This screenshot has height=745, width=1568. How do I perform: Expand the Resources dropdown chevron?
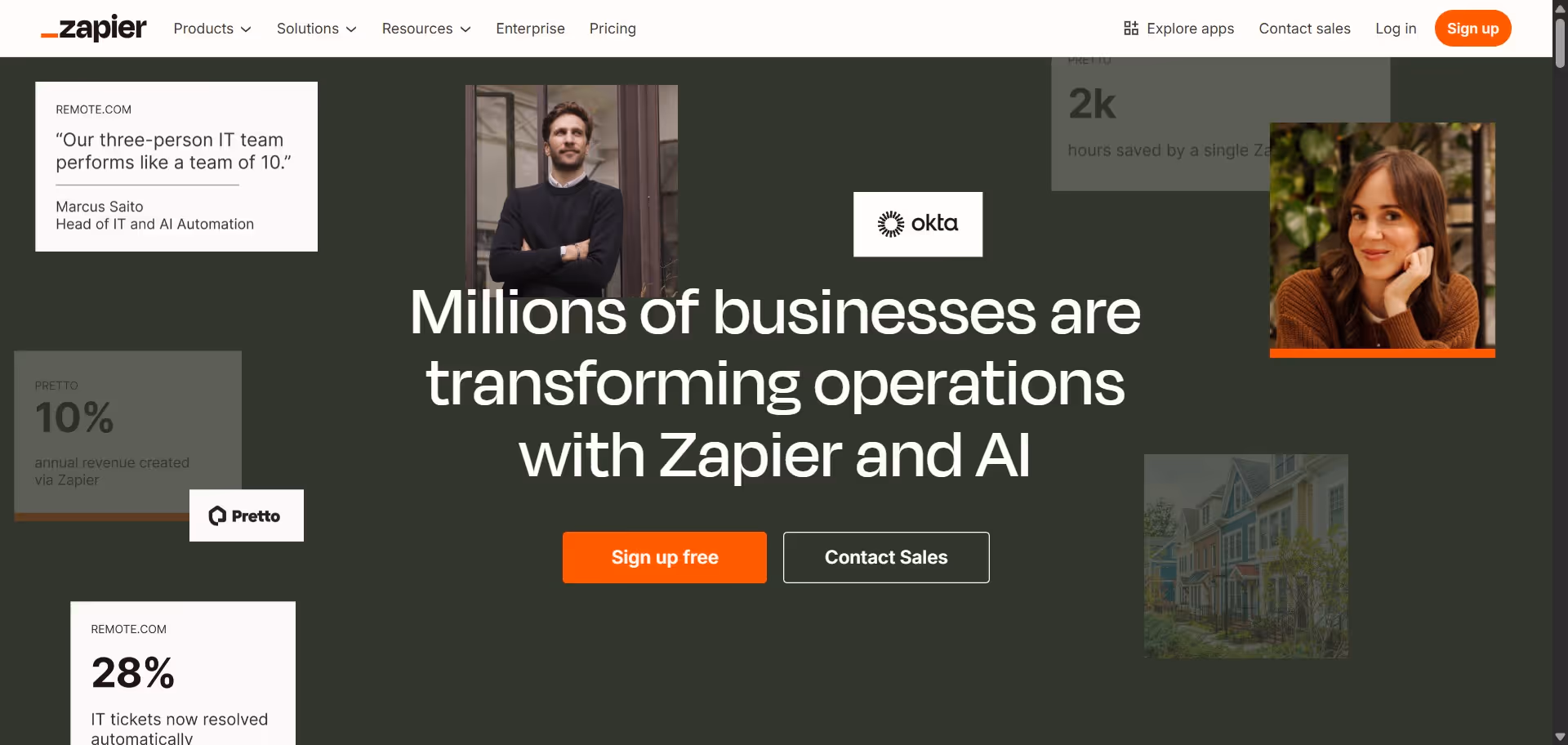pyautogui.click(x=465, y=29)
